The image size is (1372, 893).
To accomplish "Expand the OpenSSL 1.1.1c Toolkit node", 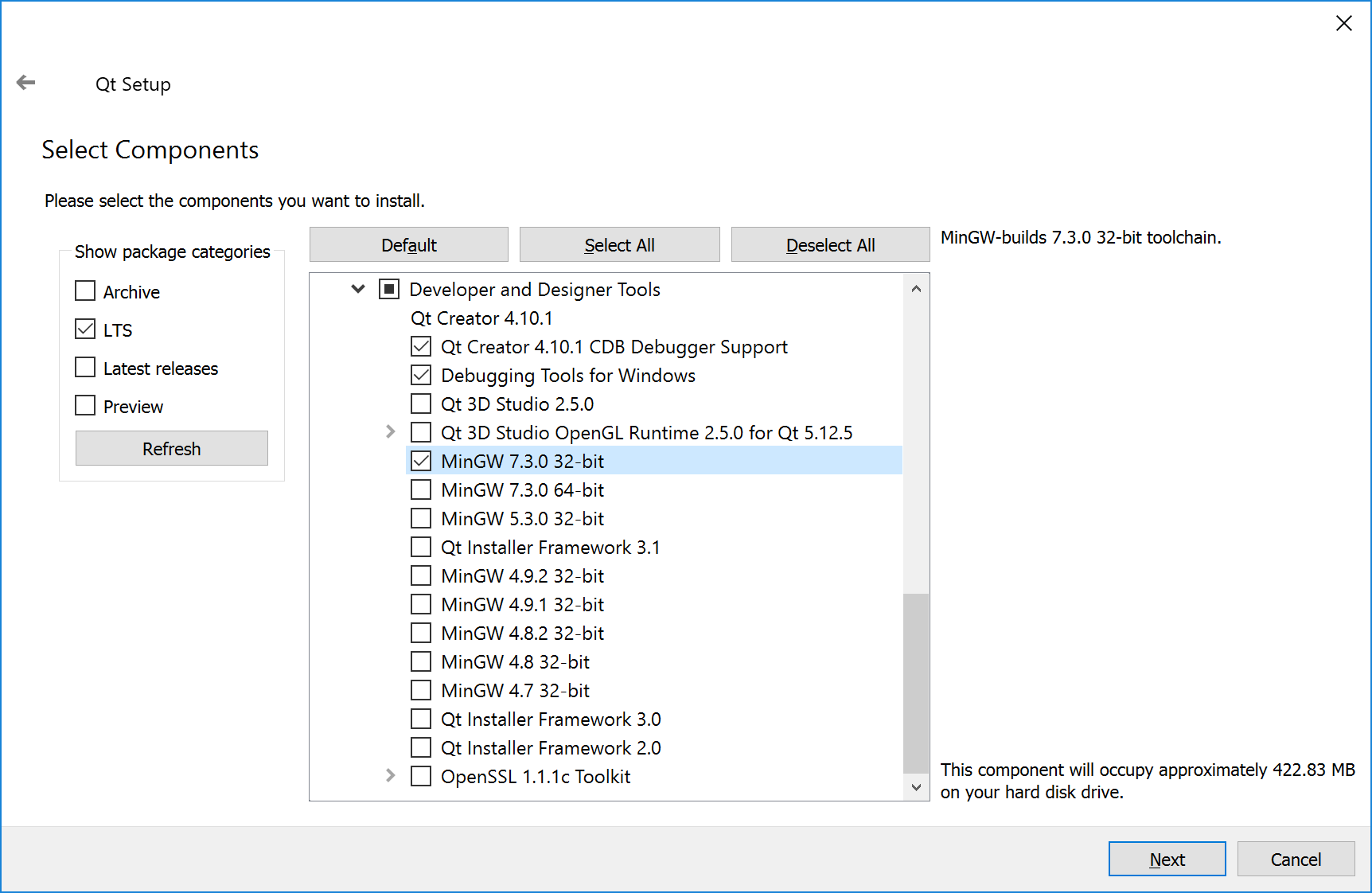I will click(x=390, y=776).
